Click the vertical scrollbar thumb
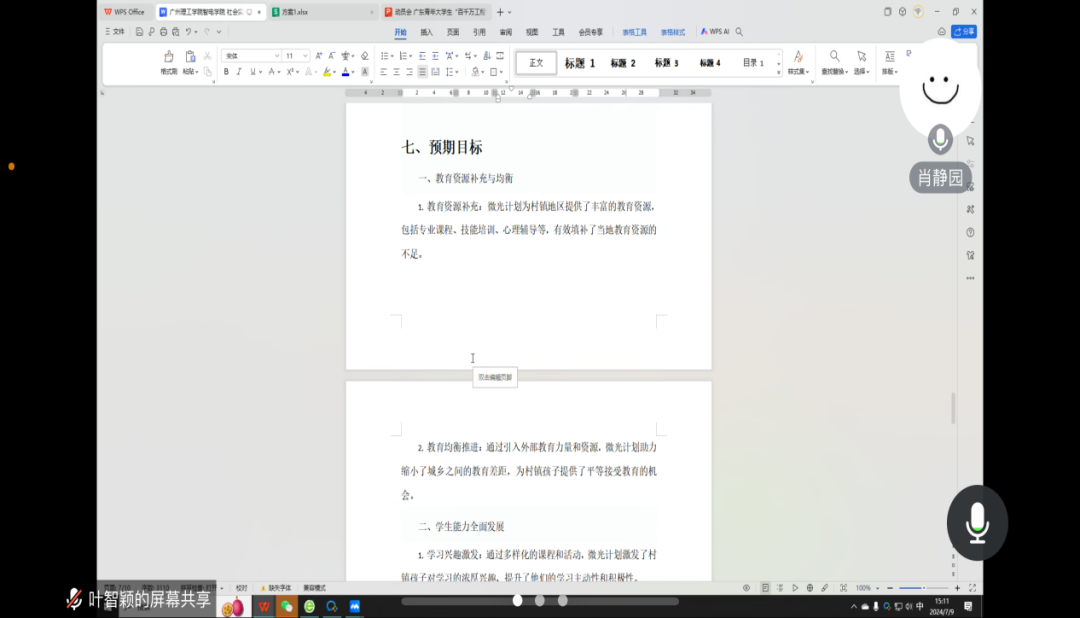 pos(953,408)
